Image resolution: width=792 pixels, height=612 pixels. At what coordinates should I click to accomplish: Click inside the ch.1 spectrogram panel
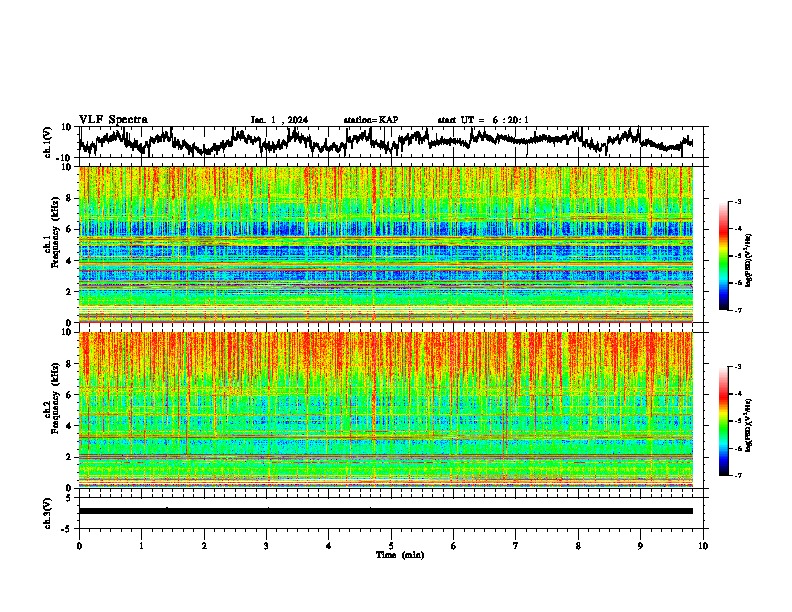386,244
